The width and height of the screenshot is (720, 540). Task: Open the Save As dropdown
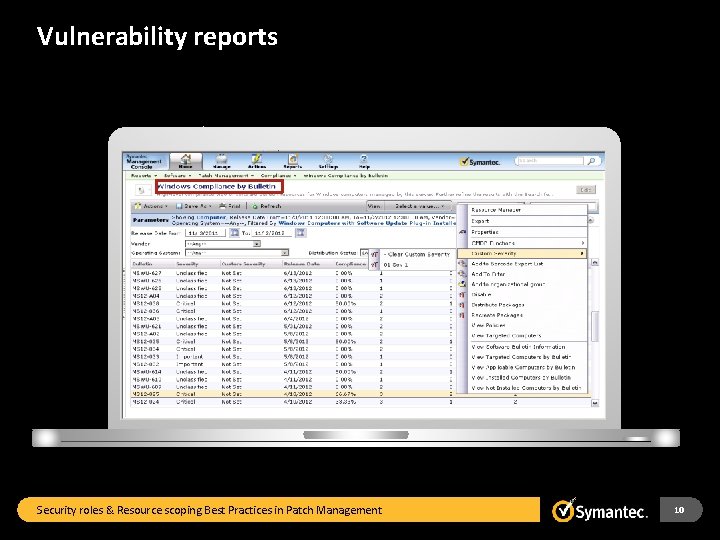194,206
